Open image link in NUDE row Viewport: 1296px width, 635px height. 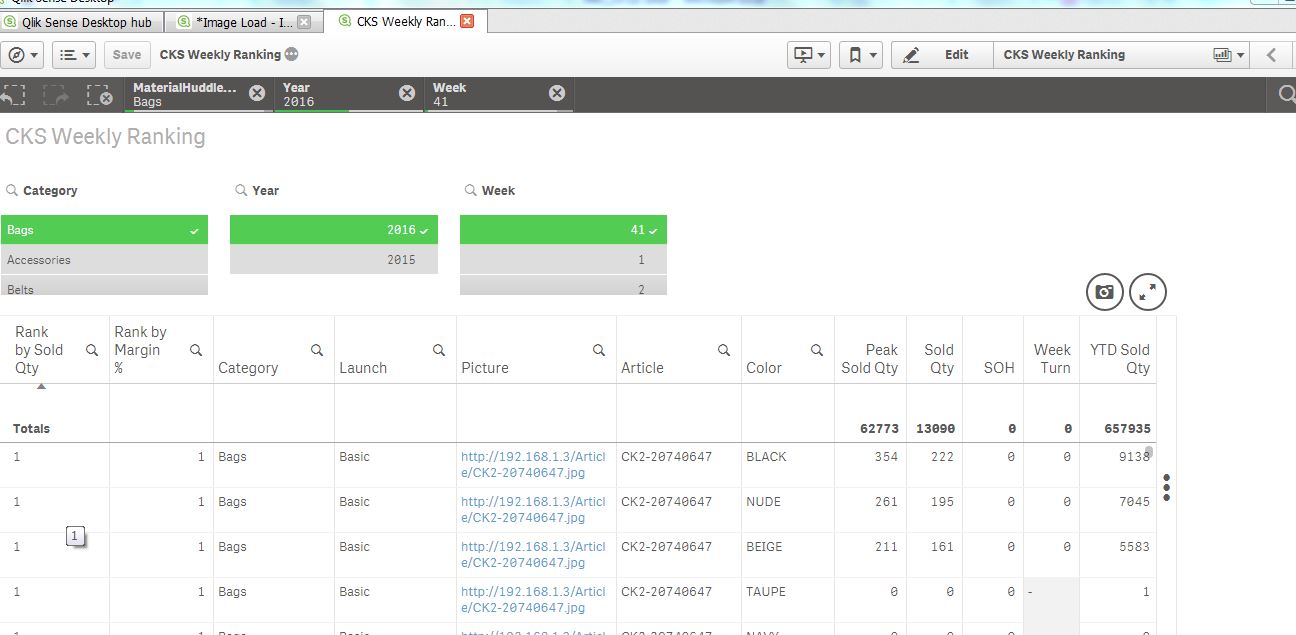tap(533, 510)
